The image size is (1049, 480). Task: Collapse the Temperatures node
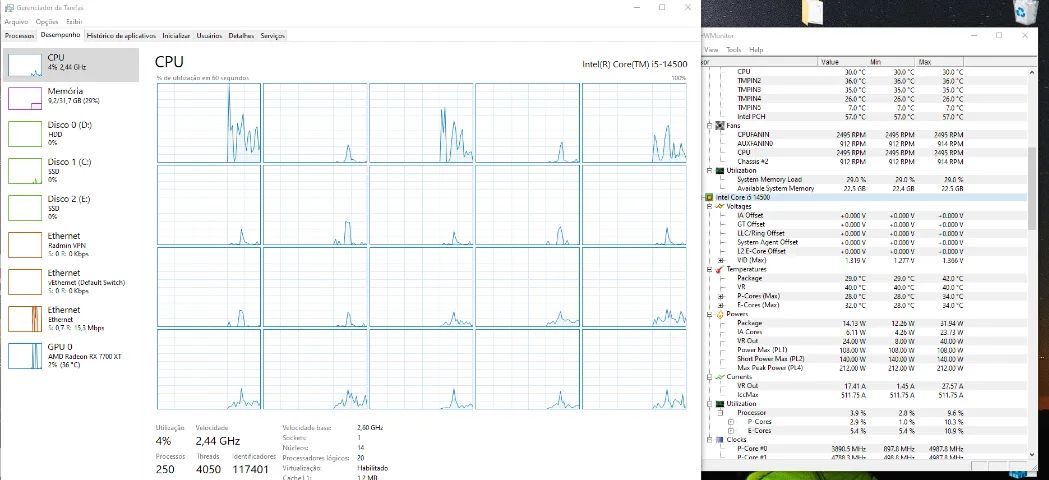coord(710,269)
